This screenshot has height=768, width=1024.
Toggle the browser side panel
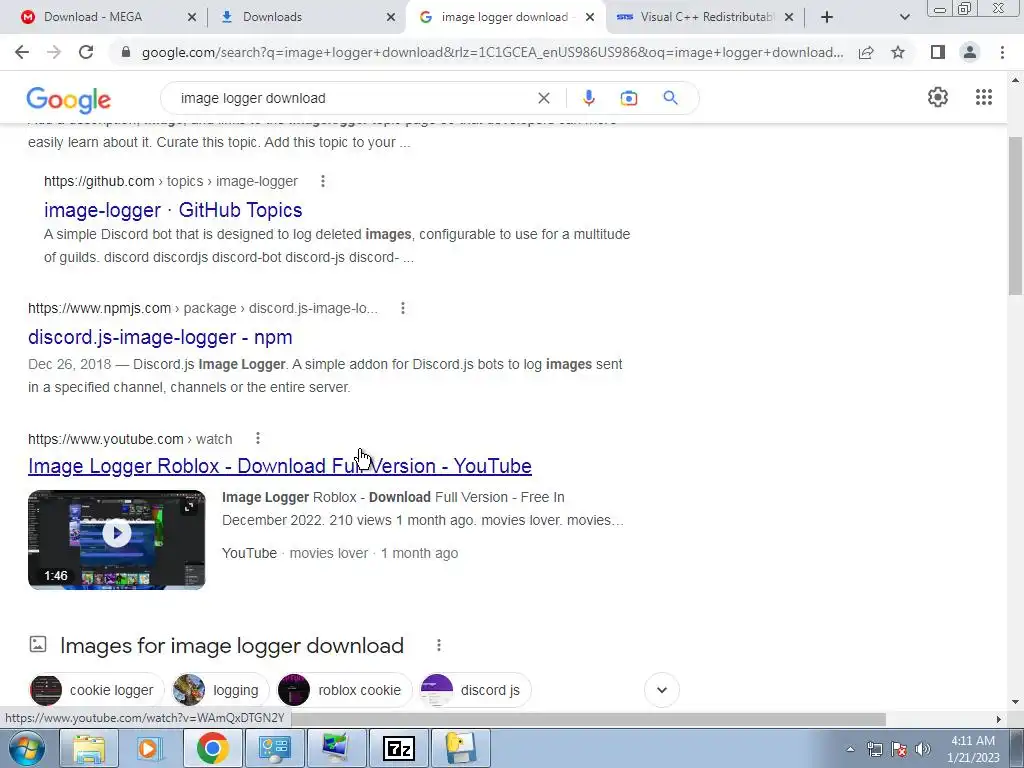coord(938,52)
